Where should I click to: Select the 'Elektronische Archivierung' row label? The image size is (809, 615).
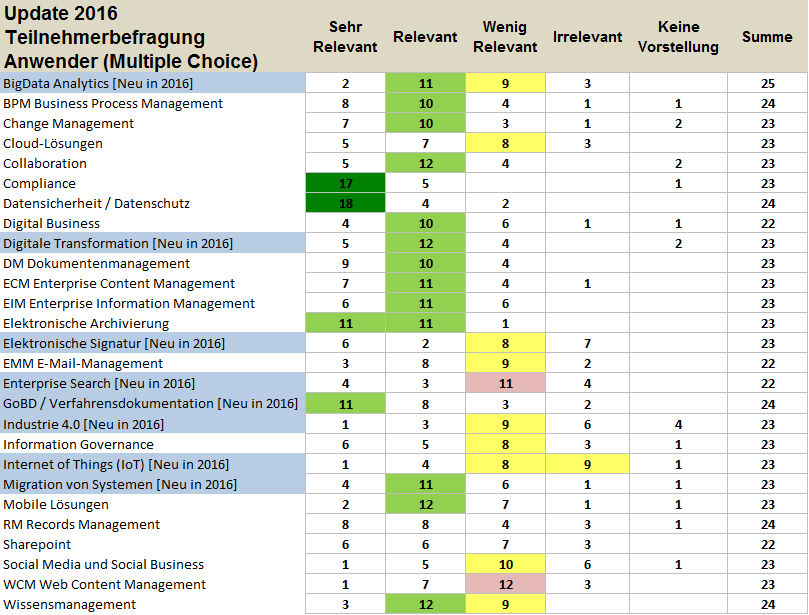click(86, 324)
